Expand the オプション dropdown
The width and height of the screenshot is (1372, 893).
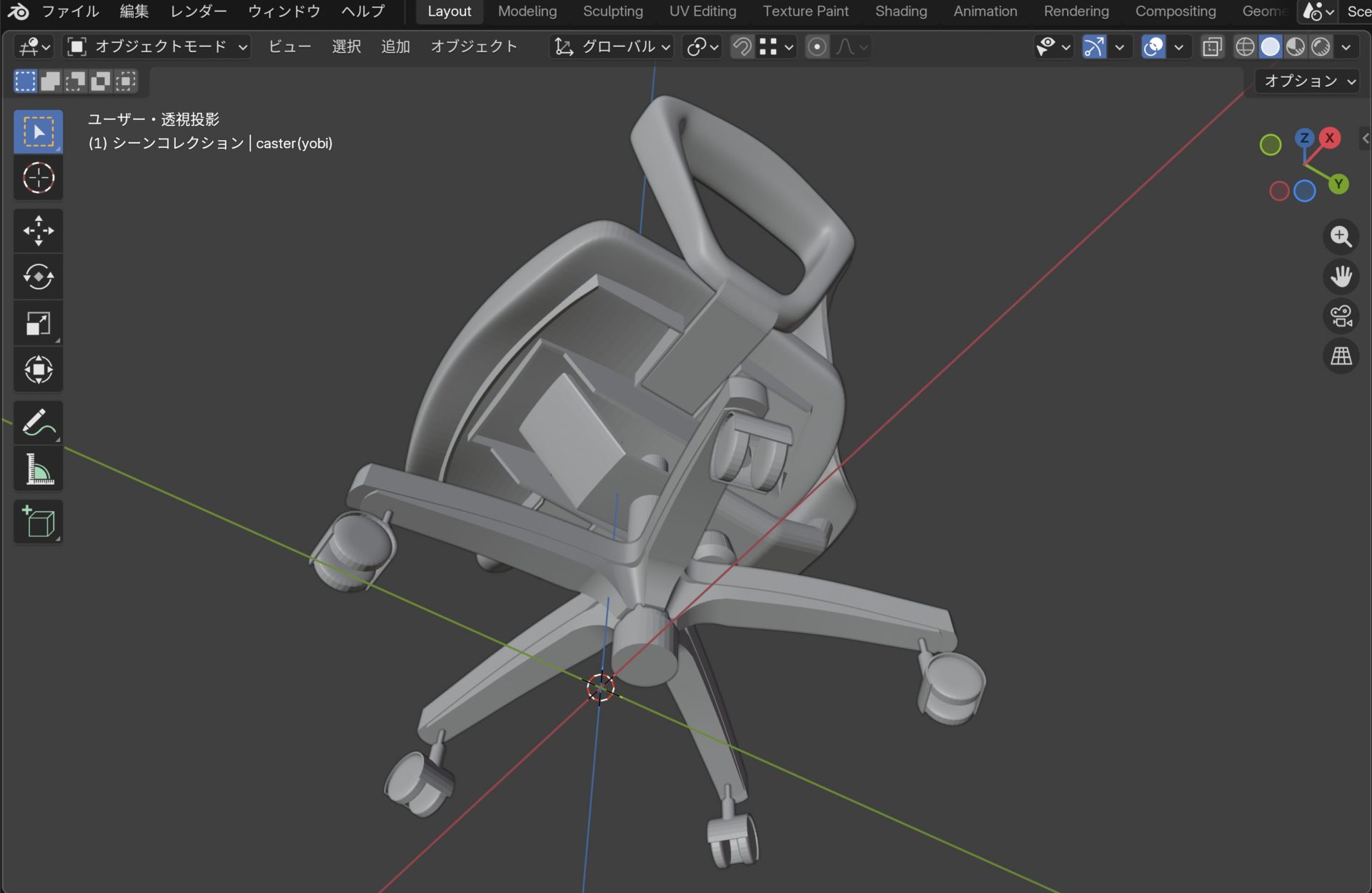pyautogui.click(x=1308, y=82)
